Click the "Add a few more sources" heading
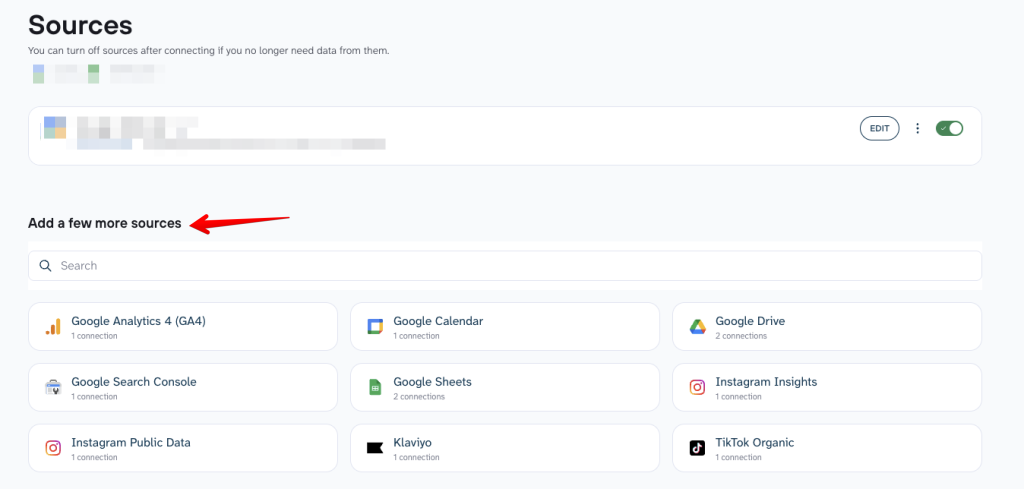The height and width of the screenshot is (489, 1024). 104,223
